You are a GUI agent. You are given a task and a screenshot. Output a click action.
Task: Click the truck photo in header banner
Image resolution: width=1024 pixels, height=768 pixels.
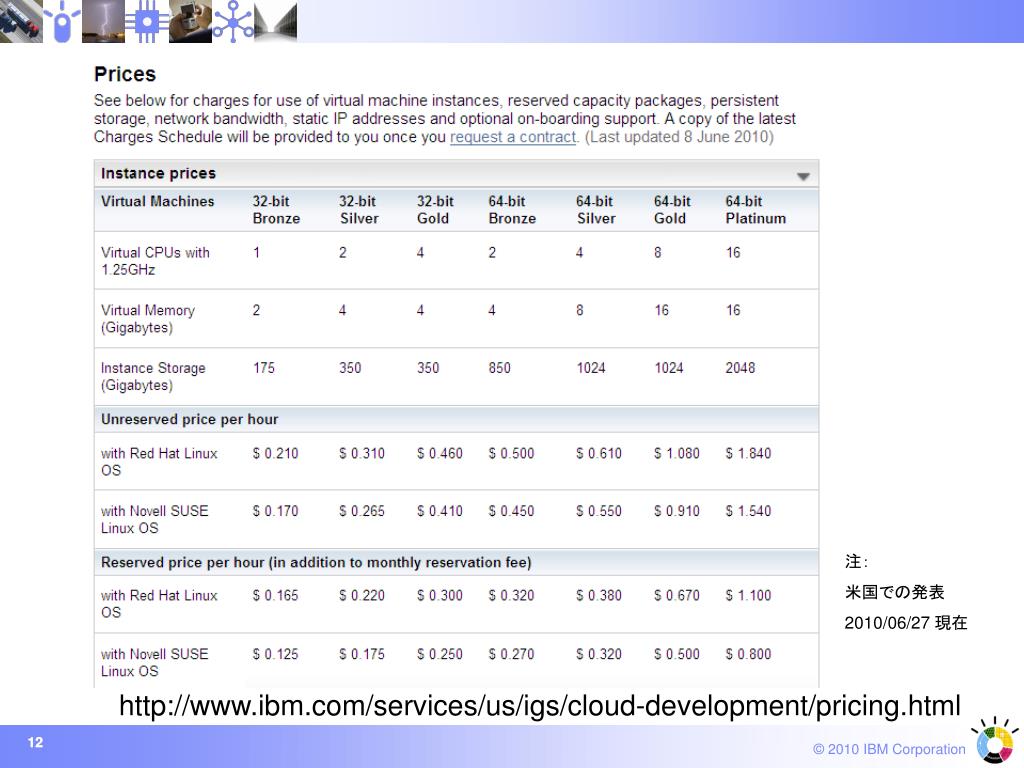(21, 21)
